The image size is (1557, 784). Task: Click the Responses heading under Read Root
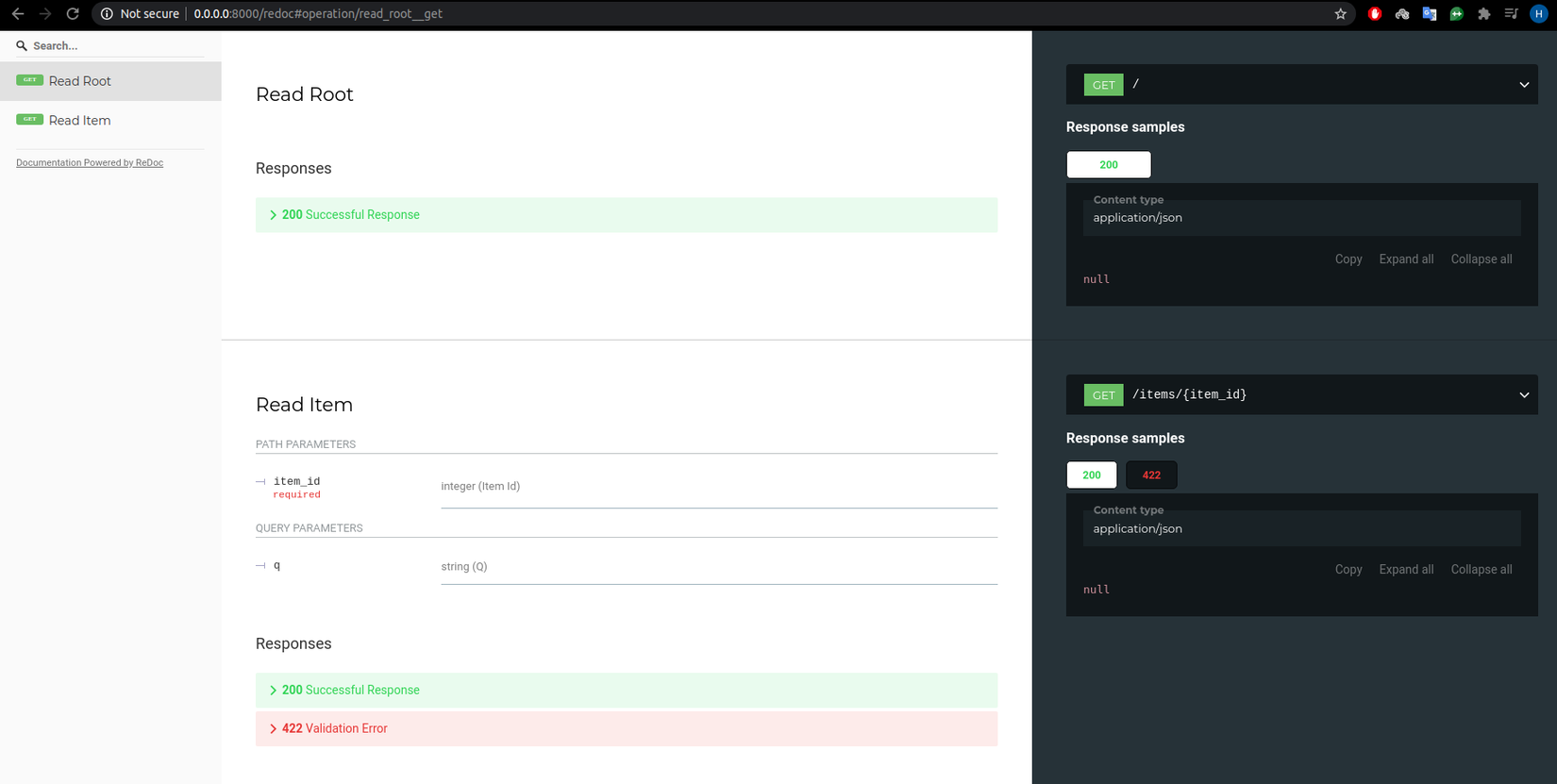[293, 169]
